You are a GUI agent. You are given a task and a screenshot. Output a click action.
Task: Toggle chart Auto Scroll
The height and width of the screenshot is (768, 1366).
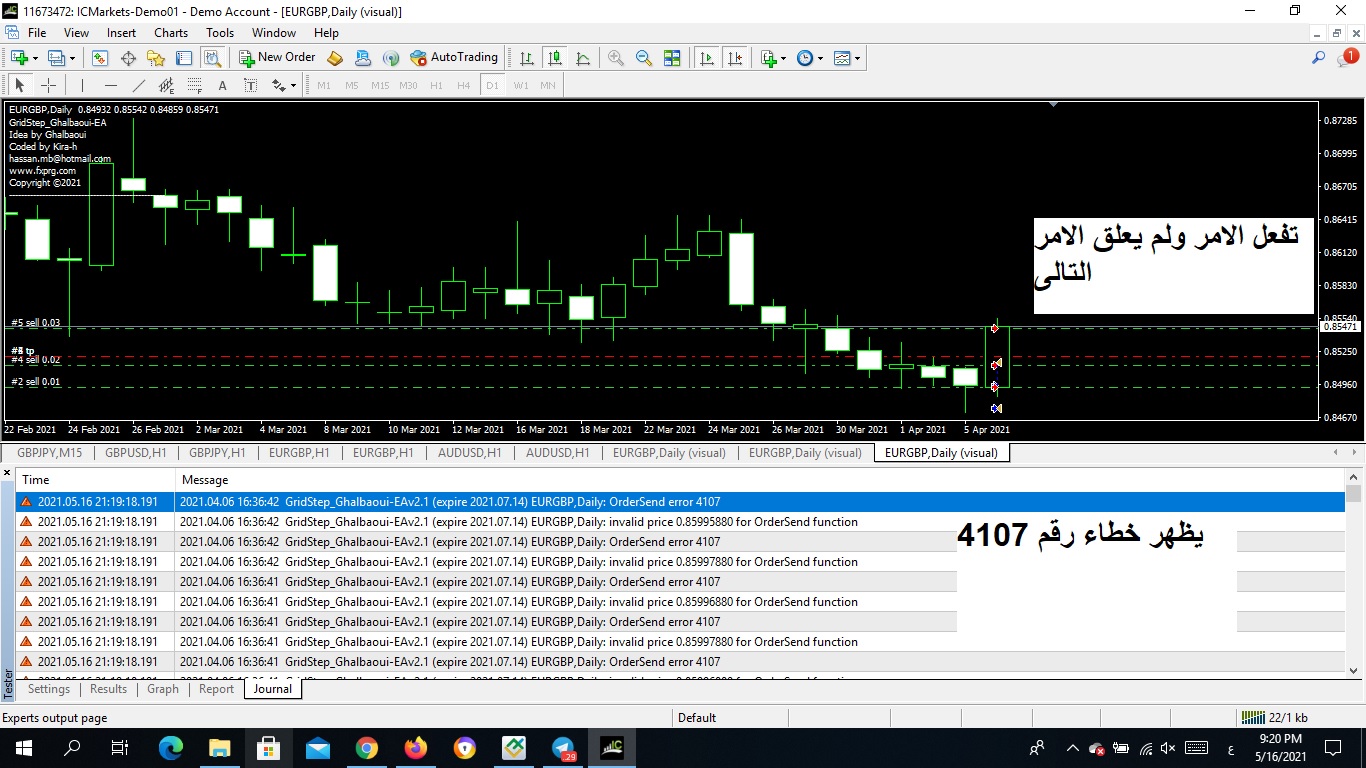coord(708,58)
